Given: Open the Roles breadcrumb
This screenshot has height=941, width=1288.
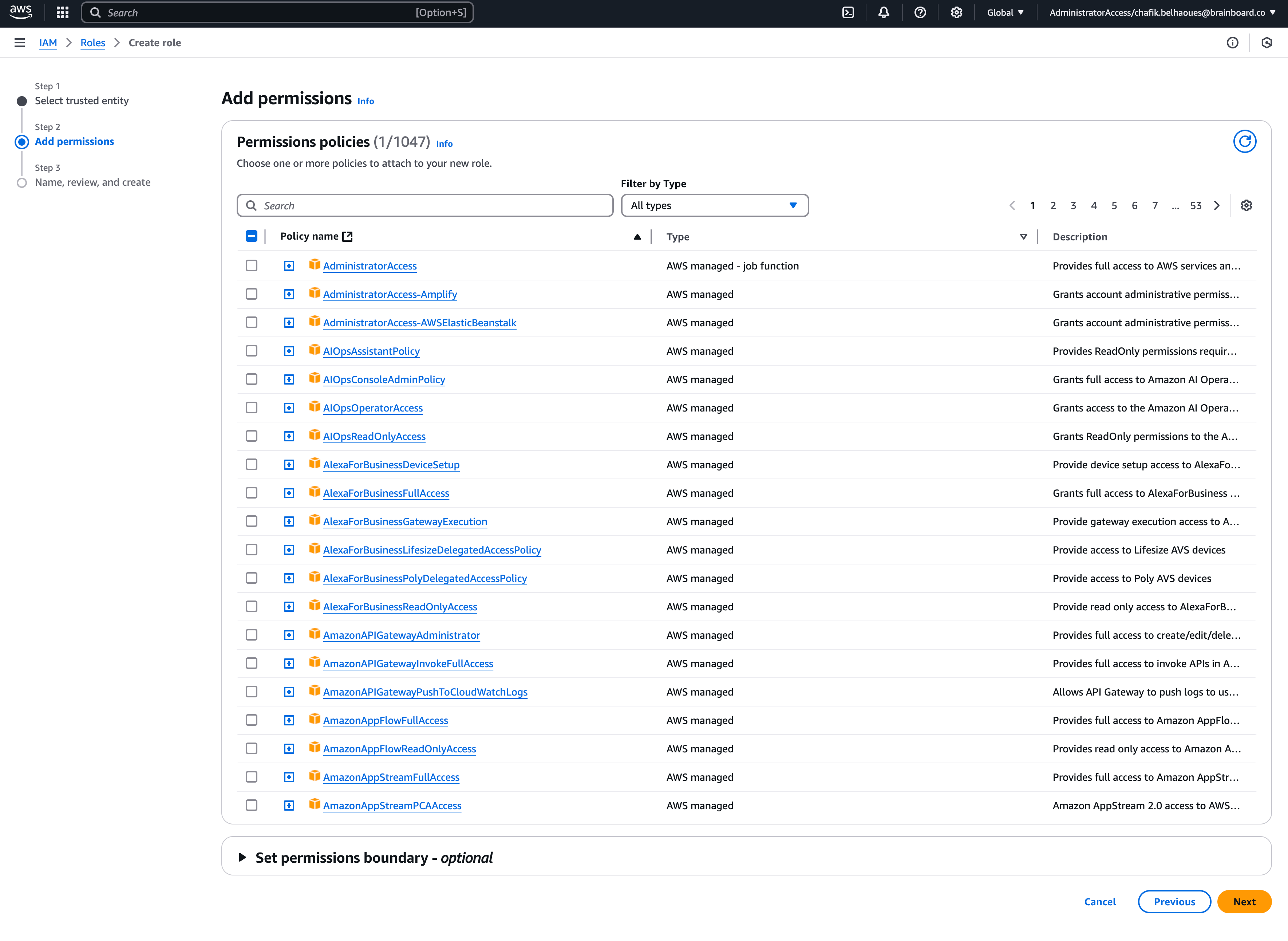Looking at the screenshot, I should 93,43.
